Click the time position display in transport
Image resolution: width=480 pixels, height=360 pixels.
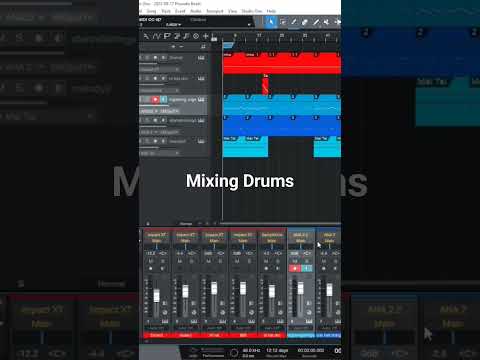pyautogui.click(x=310, y=350)
